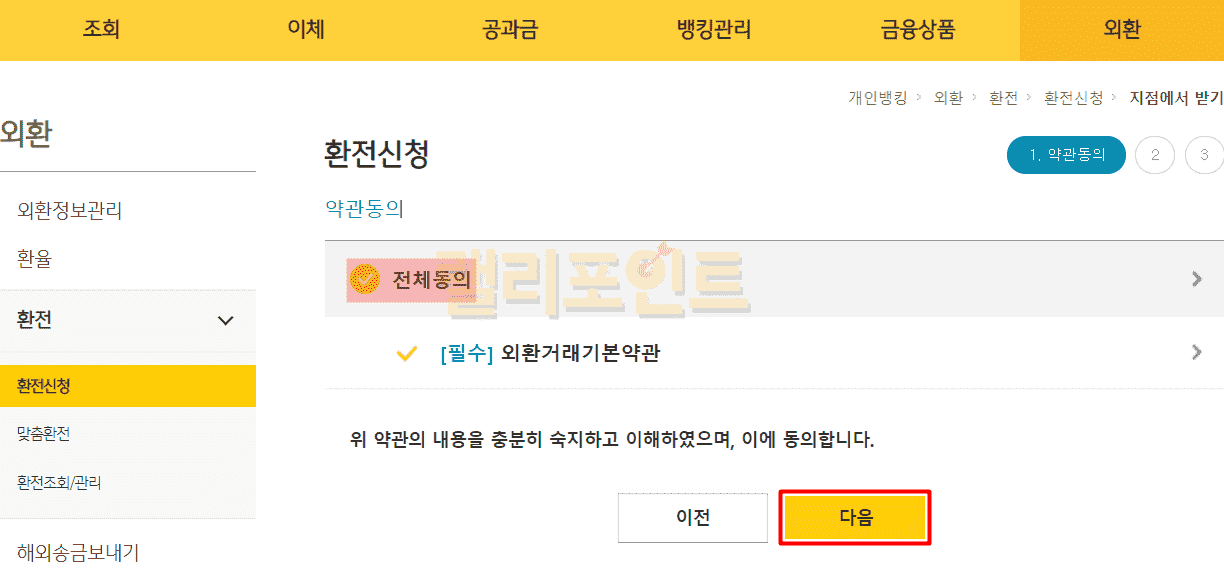Viewport: 1224px width, 568px height.
Task: Click the 1. 약관동의 step badge
Action: 1066,155
